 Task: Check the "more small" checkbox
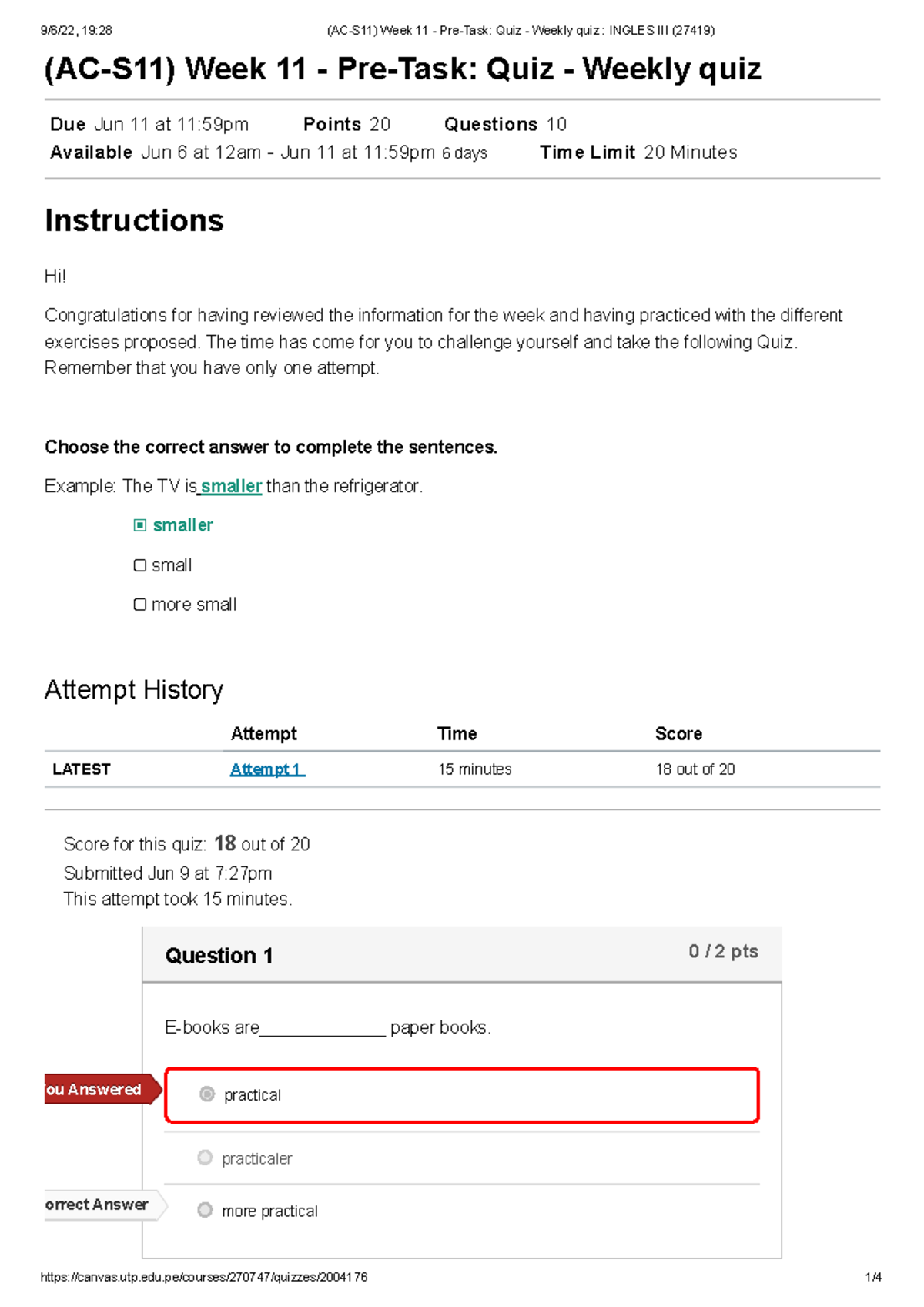[139, 605]
